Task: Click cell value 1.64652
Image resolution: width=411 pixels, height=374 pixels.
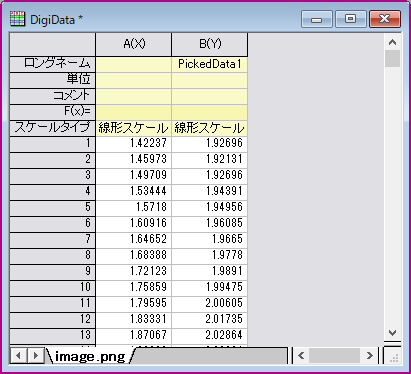Action: 134,240
